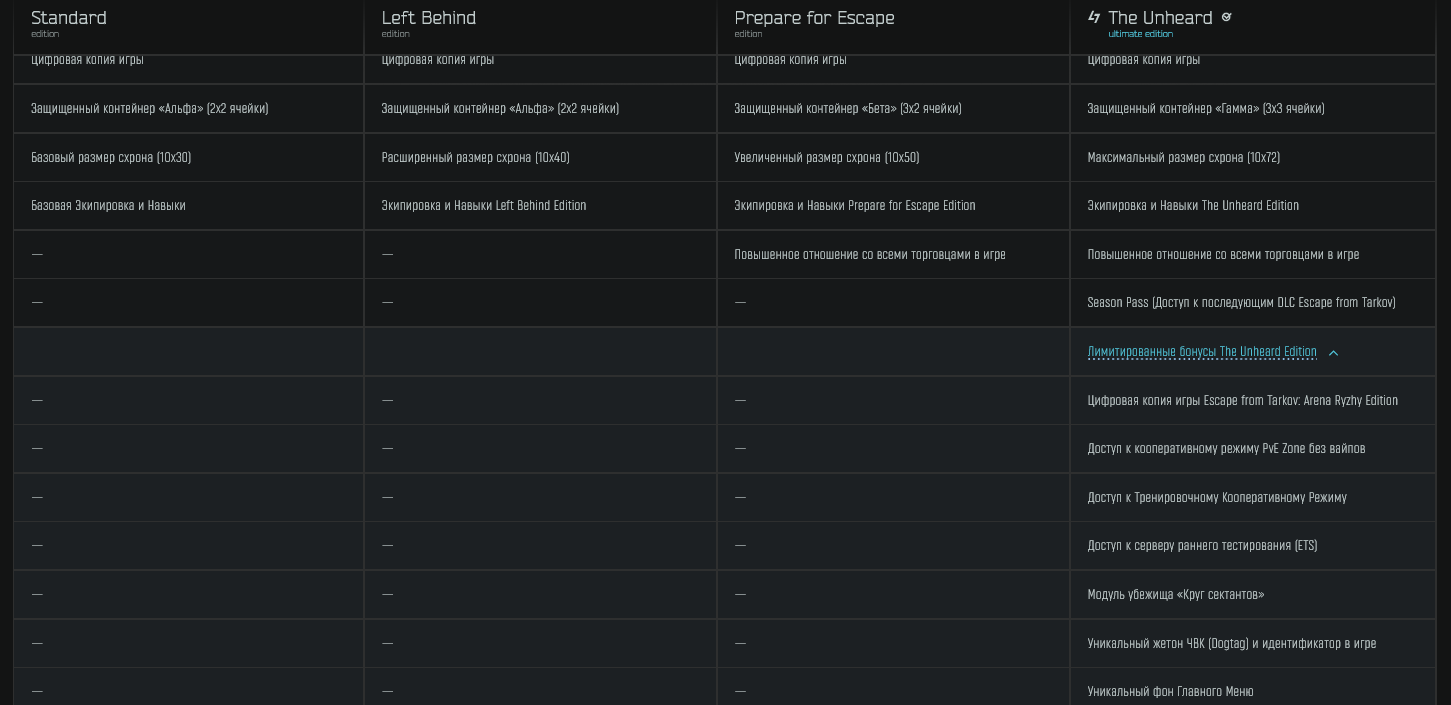Screen dimensions: 1451x705
Task: Click Максимальный размер схрона (10x72) text
Action: 1183,158
